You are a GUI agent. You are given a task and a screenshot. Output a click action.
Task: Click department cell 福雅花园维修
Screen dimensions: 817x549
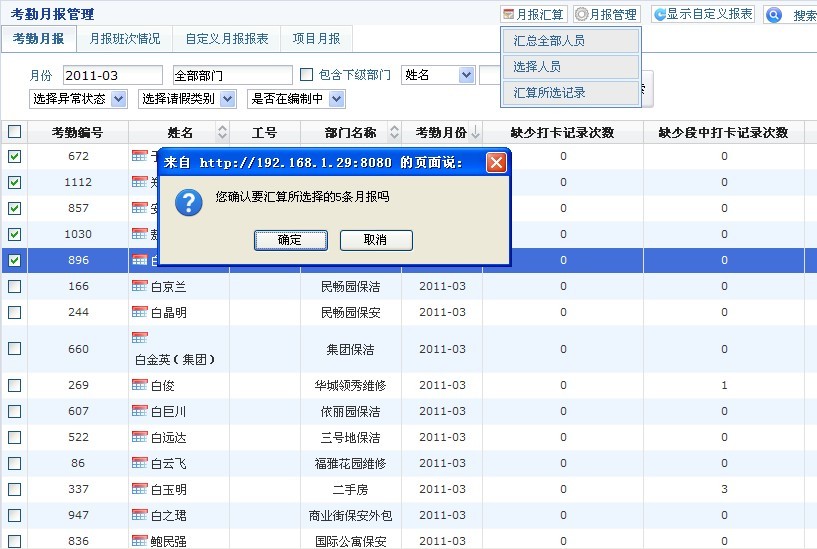click(x=351, y=463)
